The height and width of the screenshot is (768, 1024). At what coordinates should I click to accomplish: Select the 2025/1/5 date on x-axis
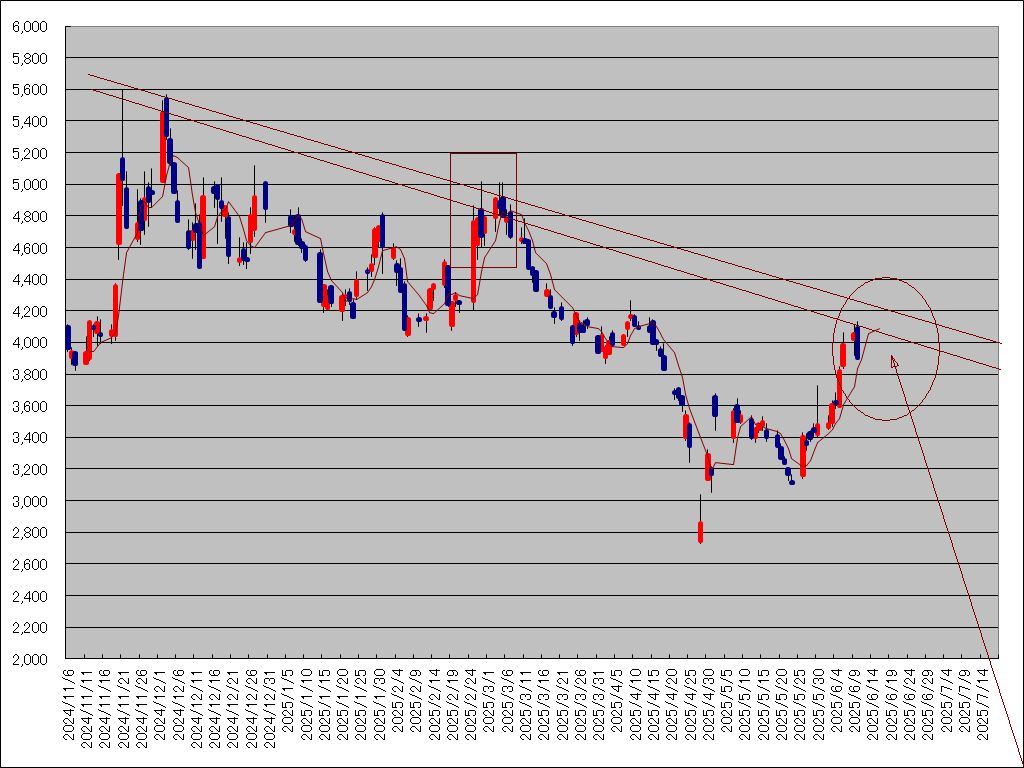[288, 701]
